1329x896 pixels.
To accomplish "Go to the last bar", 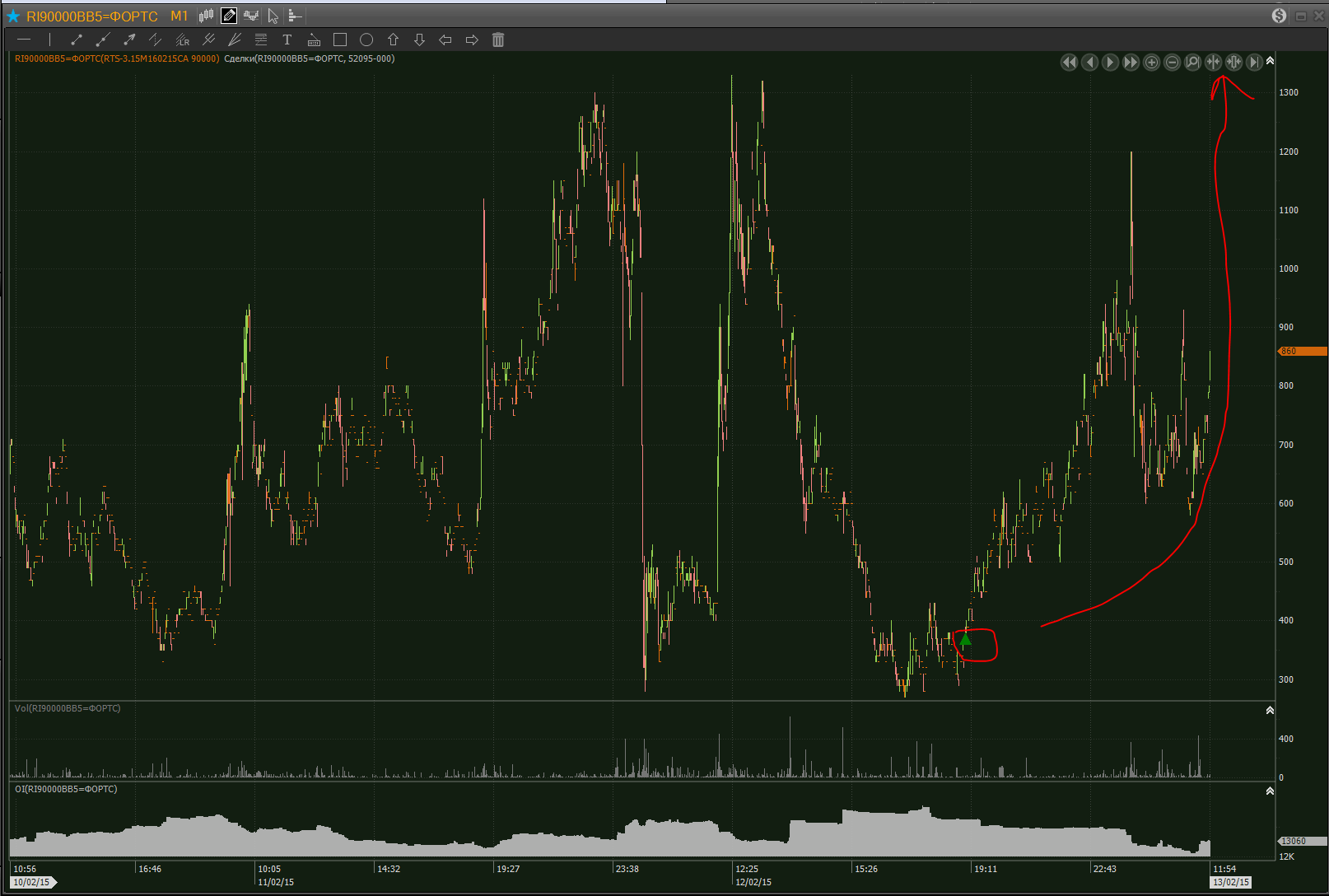I will pos(1254,63).
